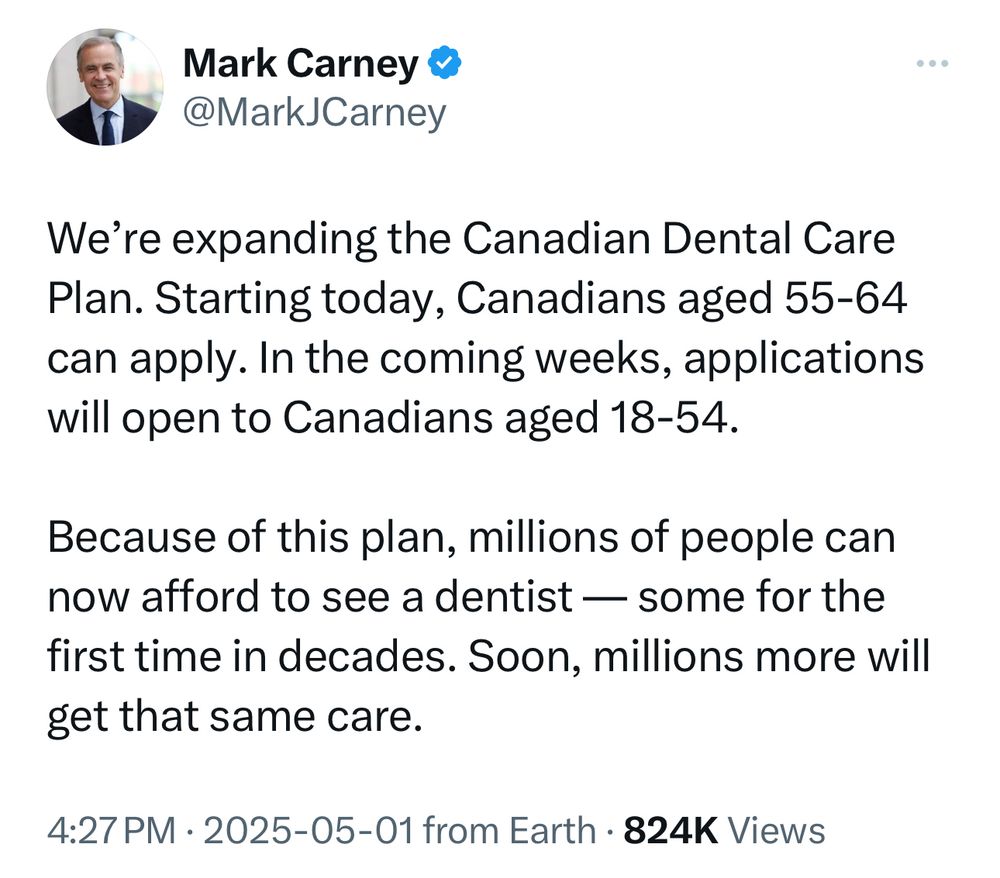Click the final line "get that same care."
The width and height of the screenshot is (1000, 878).
pyautogui.click(x=230, y=717)
